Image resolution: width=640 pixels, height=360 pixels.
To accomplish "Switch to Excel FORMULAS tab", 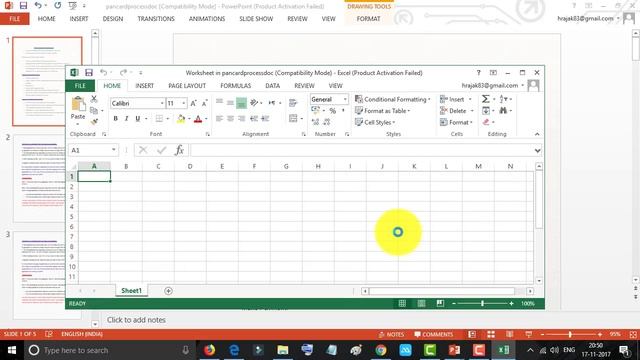I will pos(236,86).
